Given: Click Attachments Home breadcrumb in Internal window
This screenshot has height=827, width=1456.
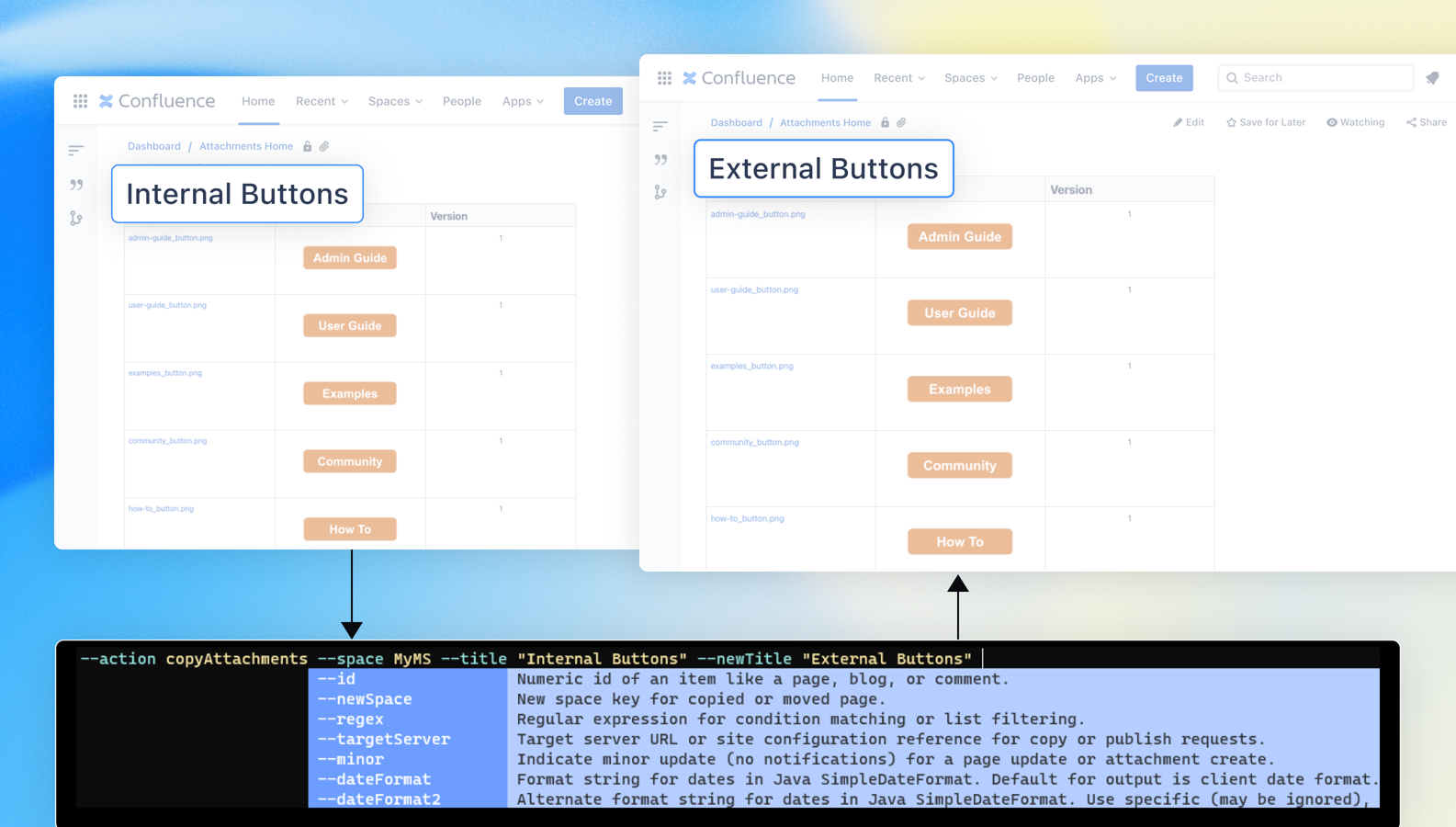Looking at the screenshot, I should [x=246, y=146].
